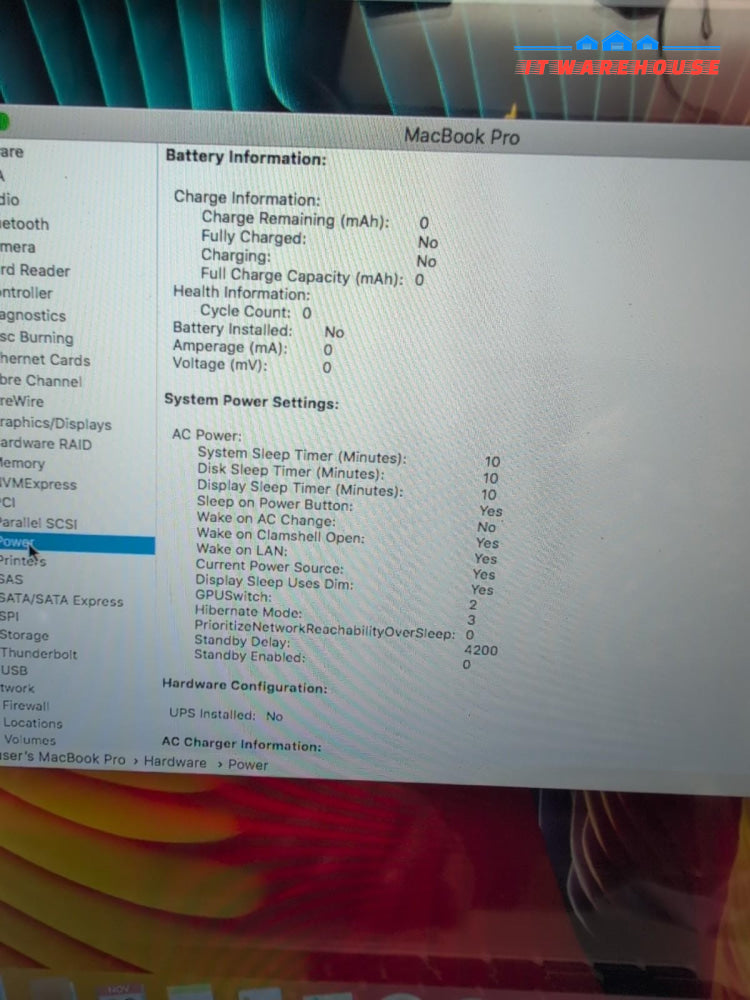Choose Disc Burning in the sidebar

37,337
